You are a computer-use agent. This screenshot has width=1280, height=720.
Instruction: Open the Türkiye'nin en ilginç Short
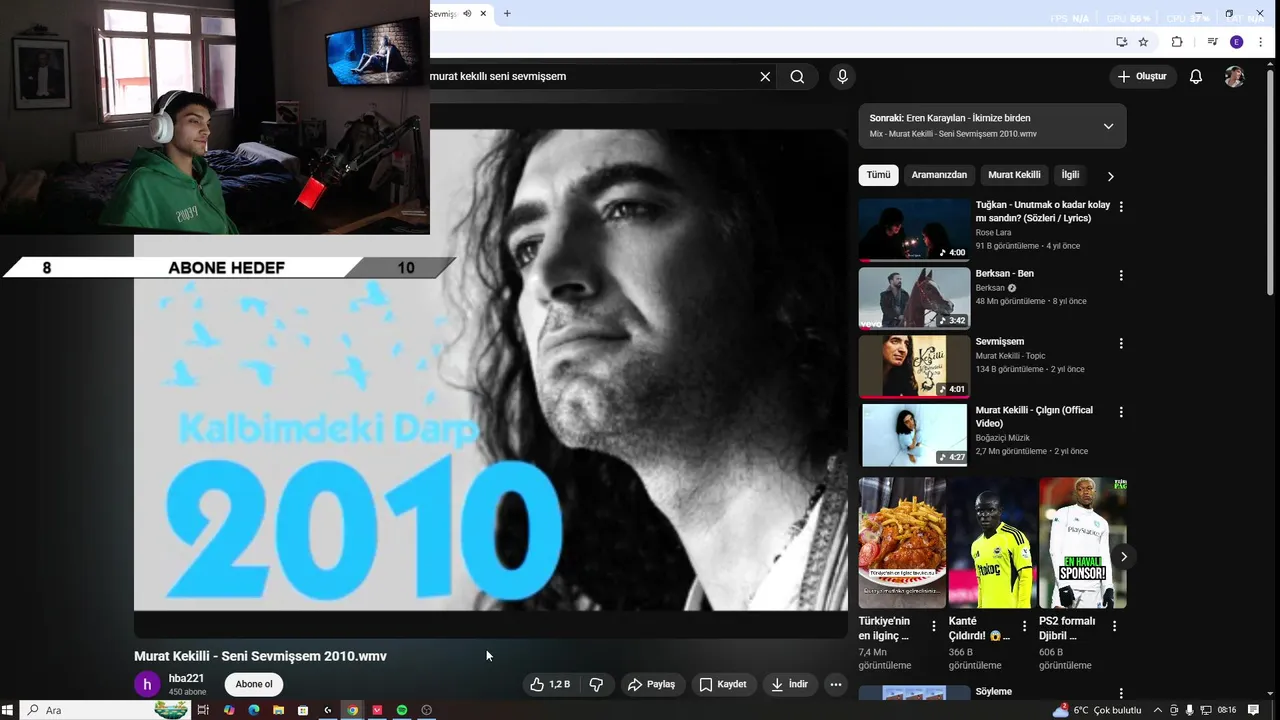click(901, 543)
